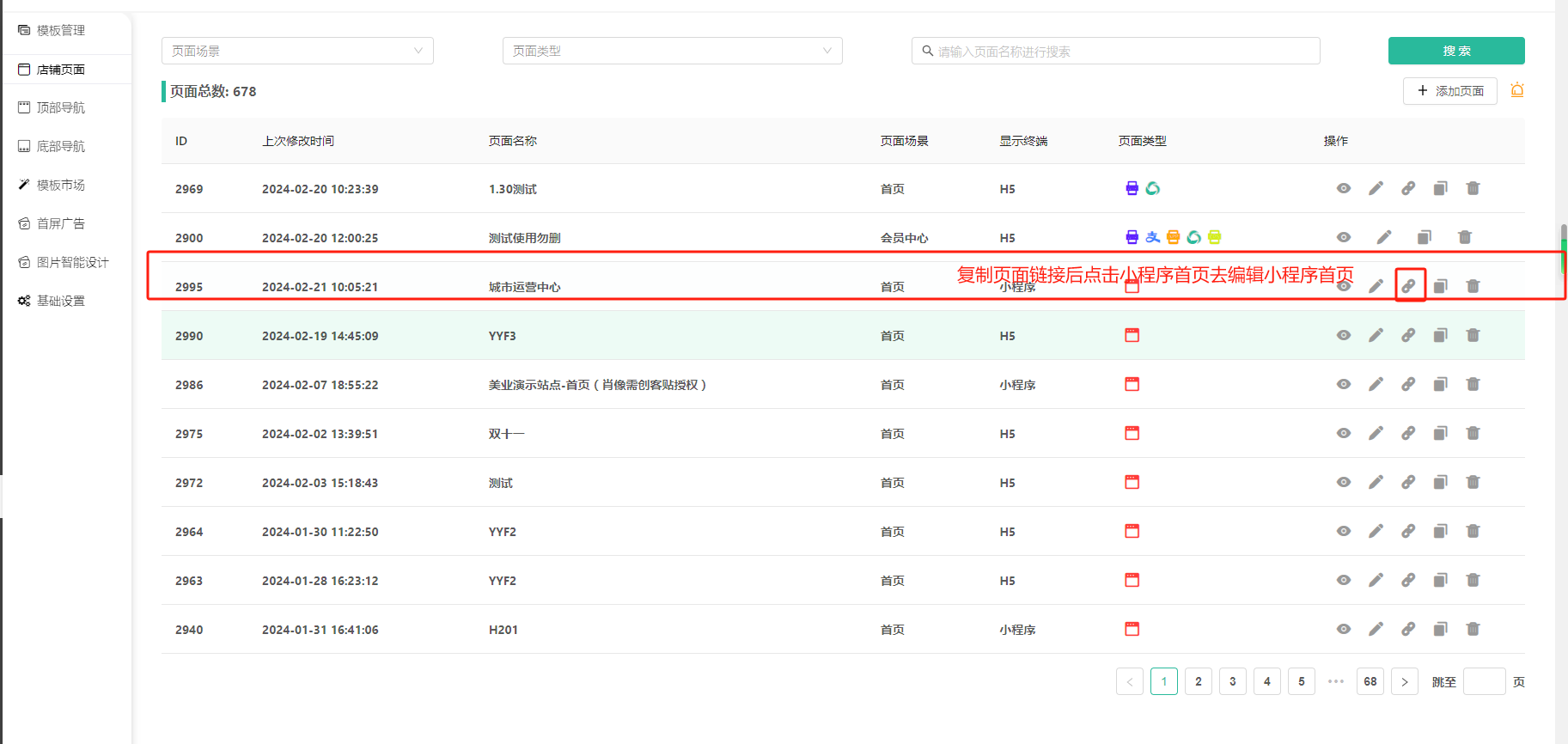Duplicate the 双十一 page with copy icon
Screen dimensions: 1568x744
click(1440, 433)
